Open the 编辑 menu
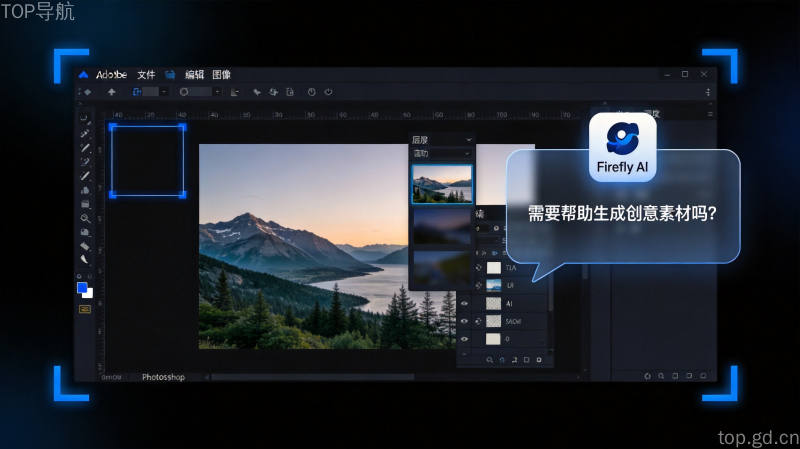 (x=194, y=75)
